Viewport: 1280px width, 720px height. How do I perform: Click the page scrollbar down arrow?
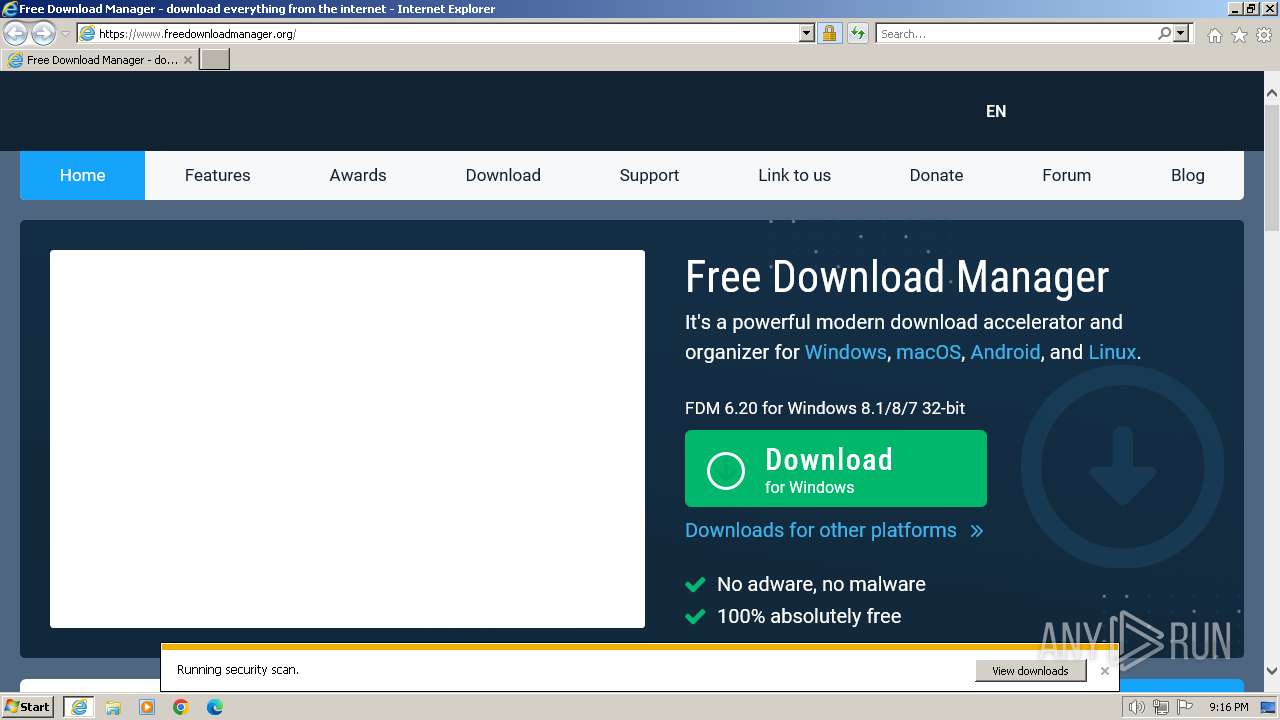1271,671
